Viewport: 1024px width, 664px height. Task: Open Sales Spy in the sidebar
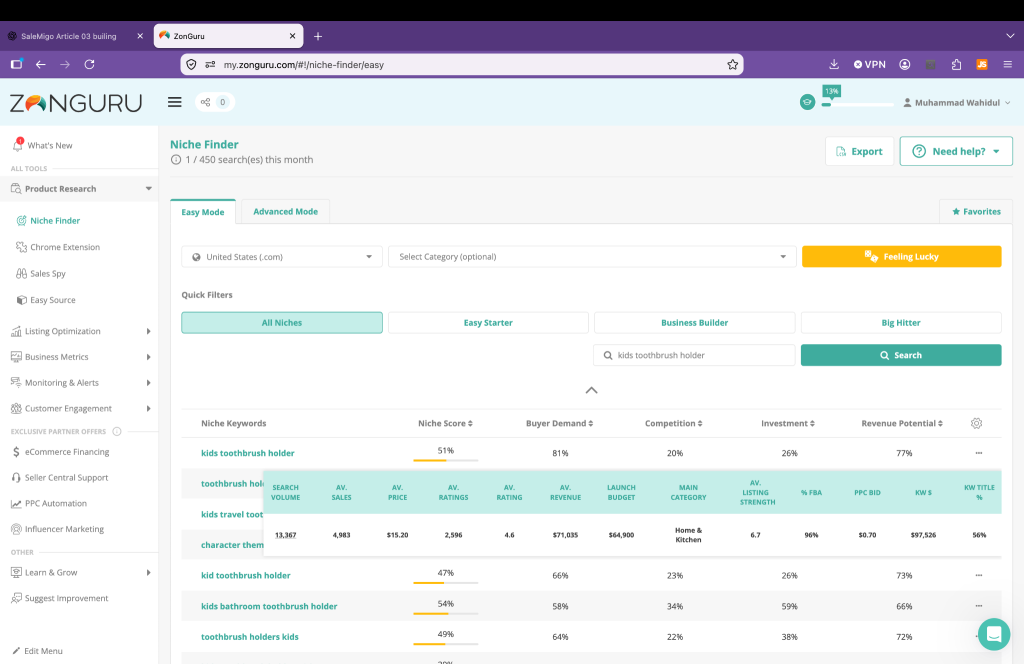(48, 274)
